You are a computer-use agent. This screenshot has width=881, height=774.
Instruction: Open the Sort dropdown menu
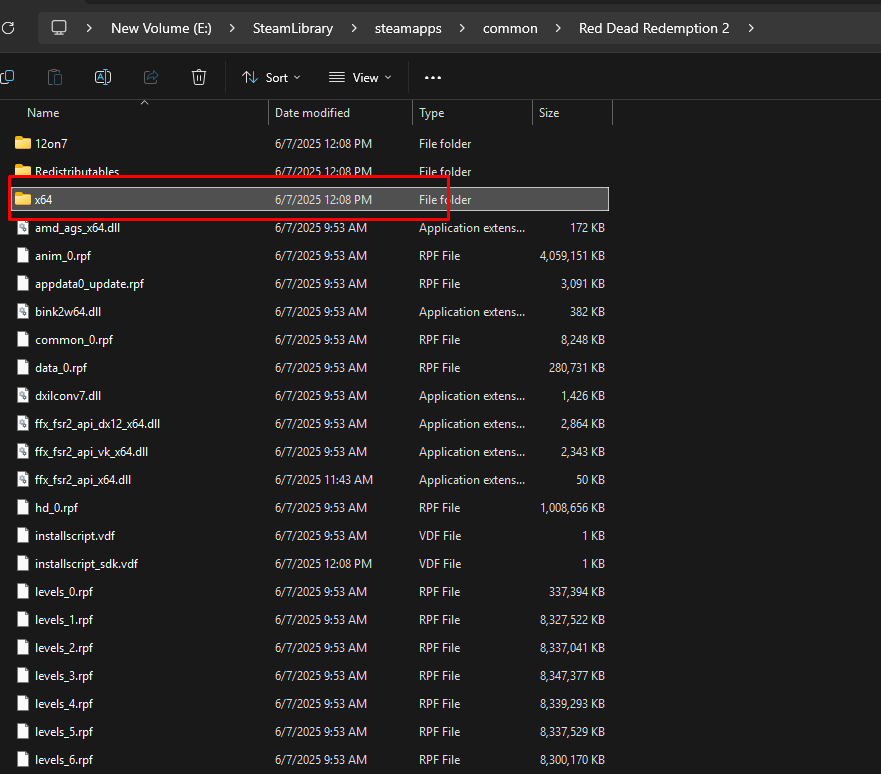[271, 78]
